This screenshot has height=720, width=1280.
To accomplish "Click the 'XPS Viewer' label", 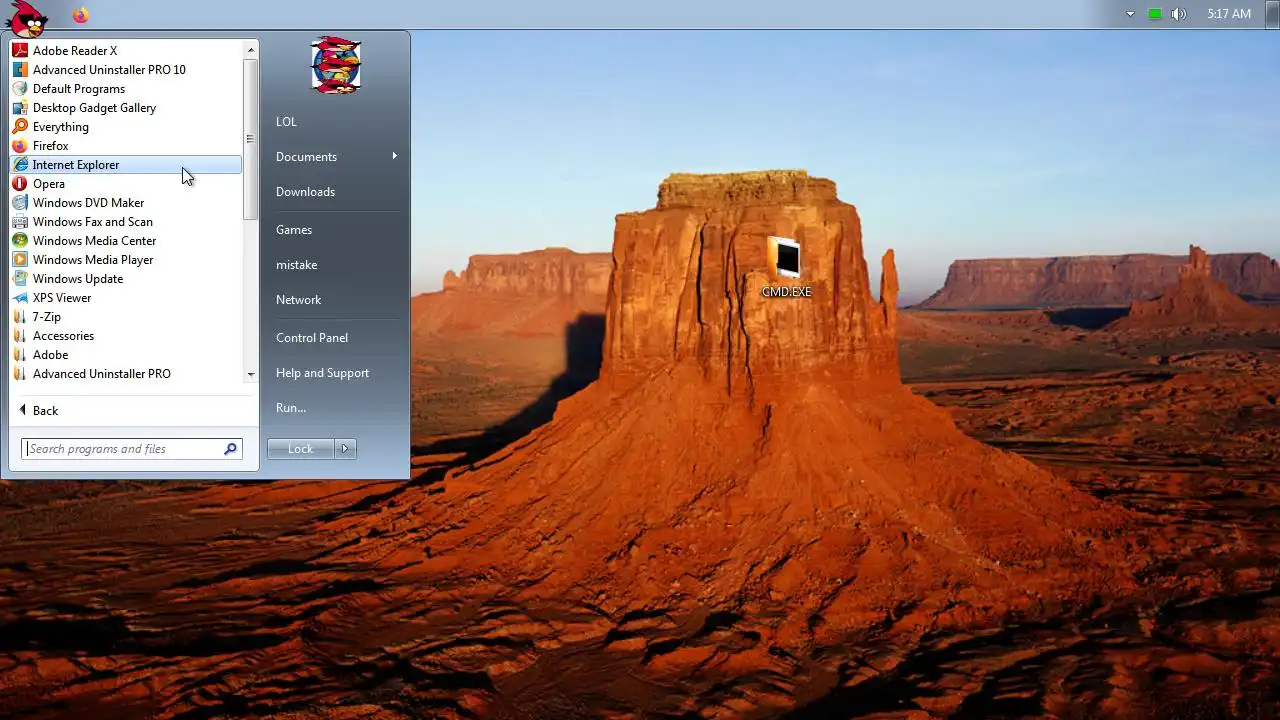I will [x=62, y=297].
